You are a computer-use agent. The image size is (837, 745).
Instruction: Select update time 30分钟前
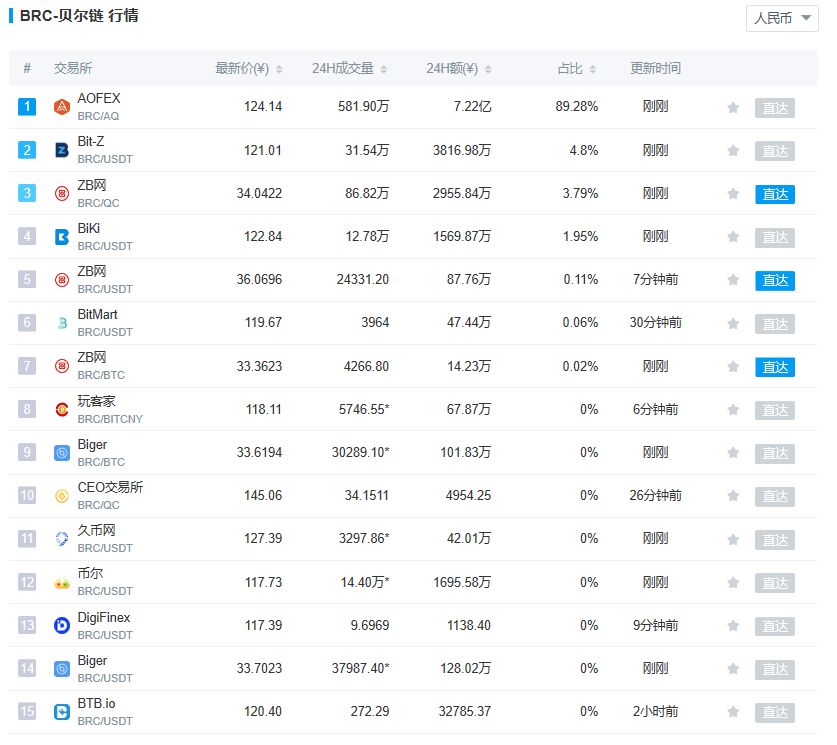pos(656,322)
